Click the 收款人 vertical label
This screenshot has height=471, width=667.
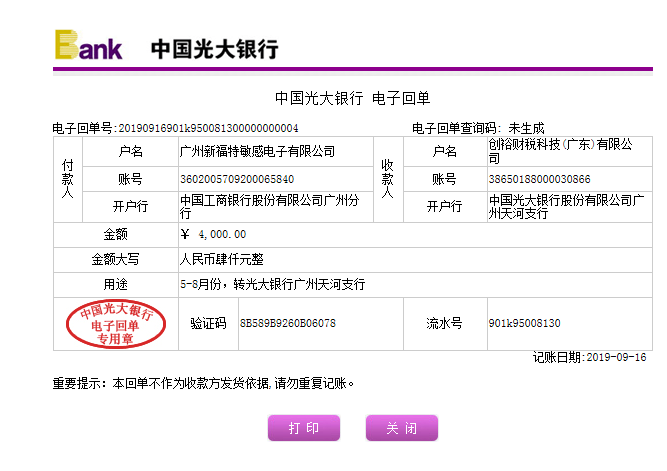[387, 179]
